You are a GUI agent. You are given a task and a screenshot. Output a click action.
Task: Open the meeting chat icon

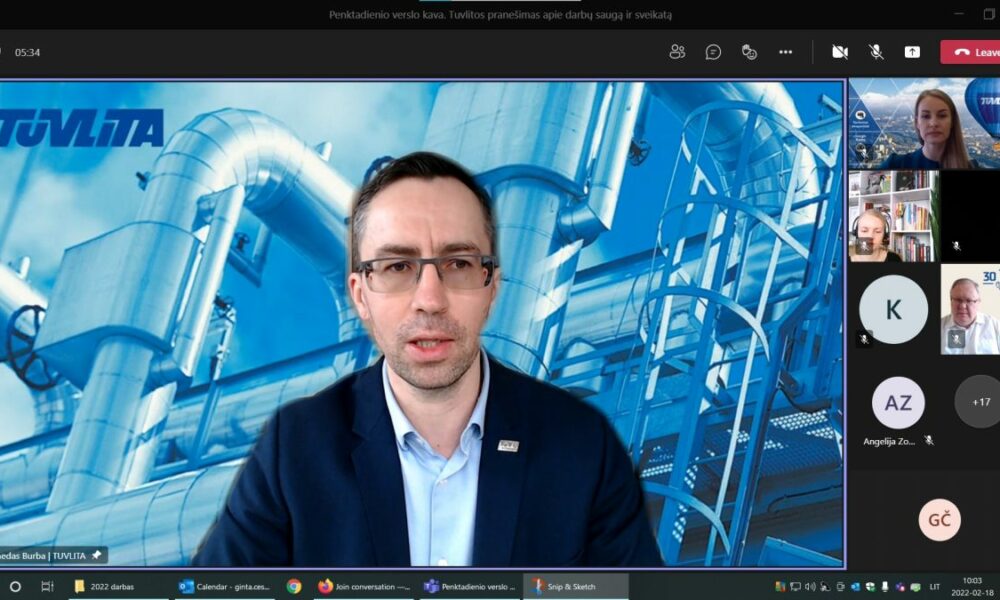[x=713, y=52]
